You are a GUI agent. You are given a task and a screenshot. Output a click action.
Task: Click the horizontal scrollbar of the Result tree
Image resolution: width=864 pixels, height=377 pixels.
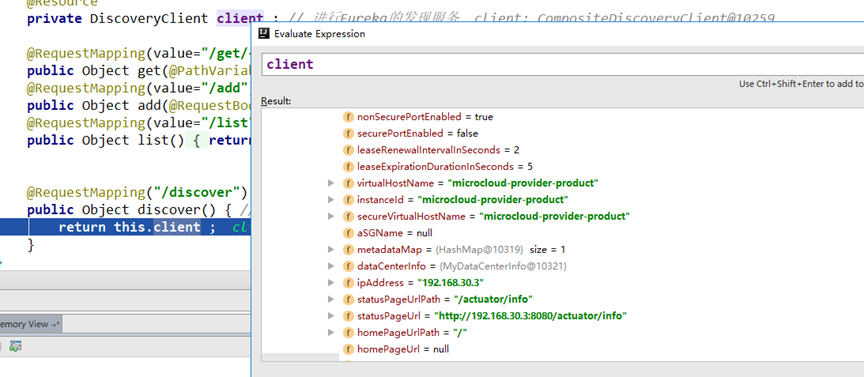coord(300,358)
